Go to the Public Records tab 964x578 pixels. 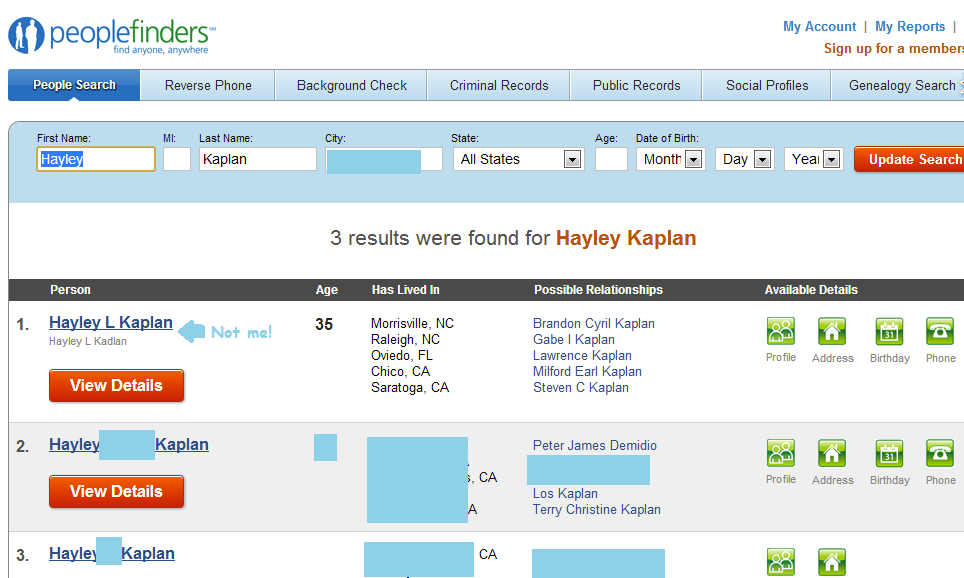636,85
